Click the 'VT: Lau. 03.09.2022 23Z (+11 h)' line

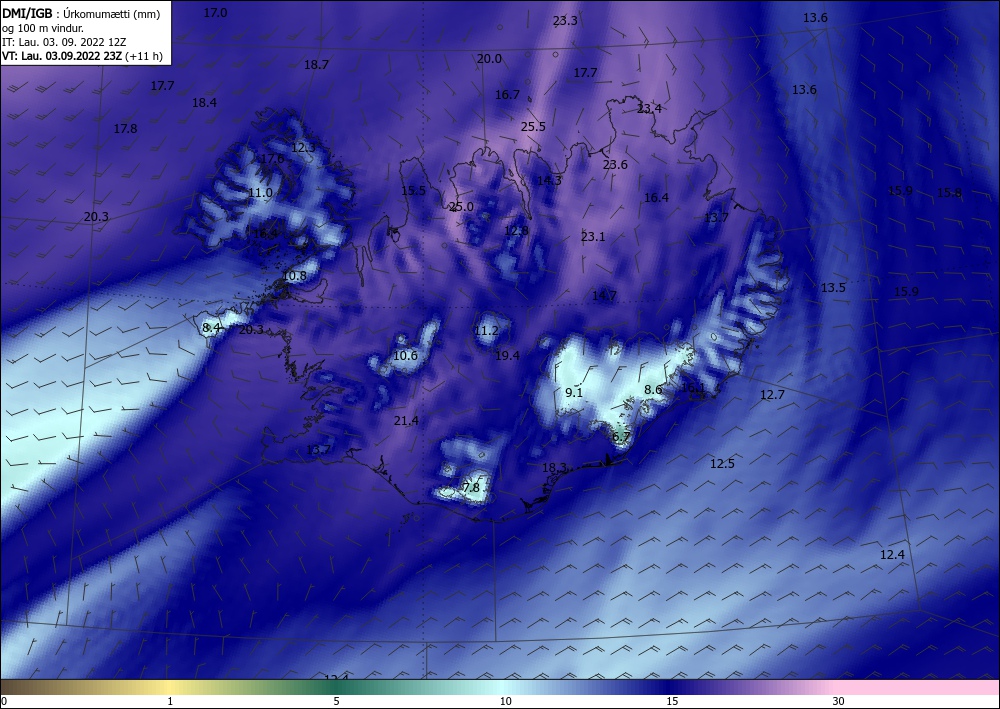click(82, 56)
